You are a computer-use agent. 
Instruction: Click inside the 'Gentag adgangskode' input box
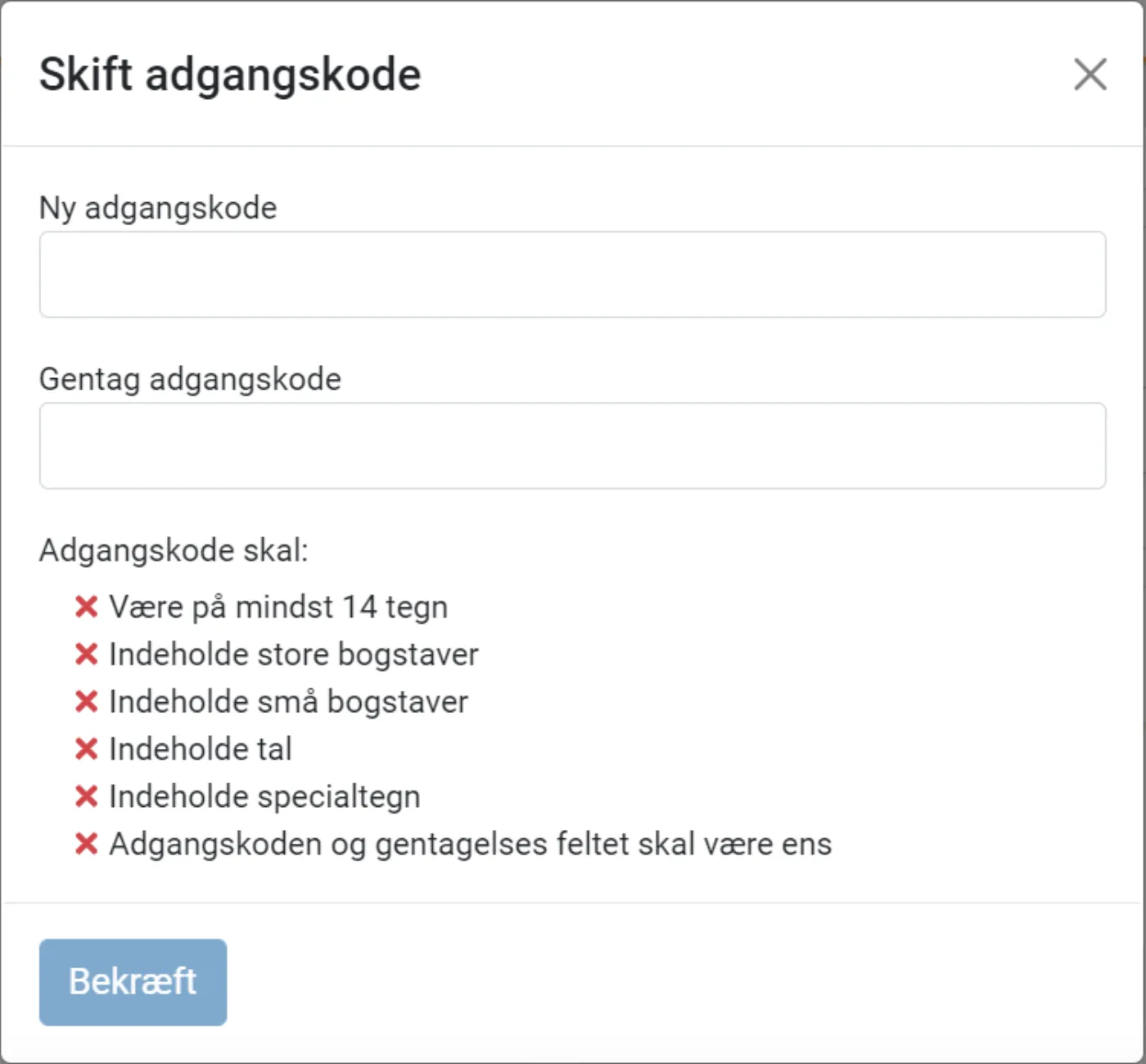(x=571, y=444)
